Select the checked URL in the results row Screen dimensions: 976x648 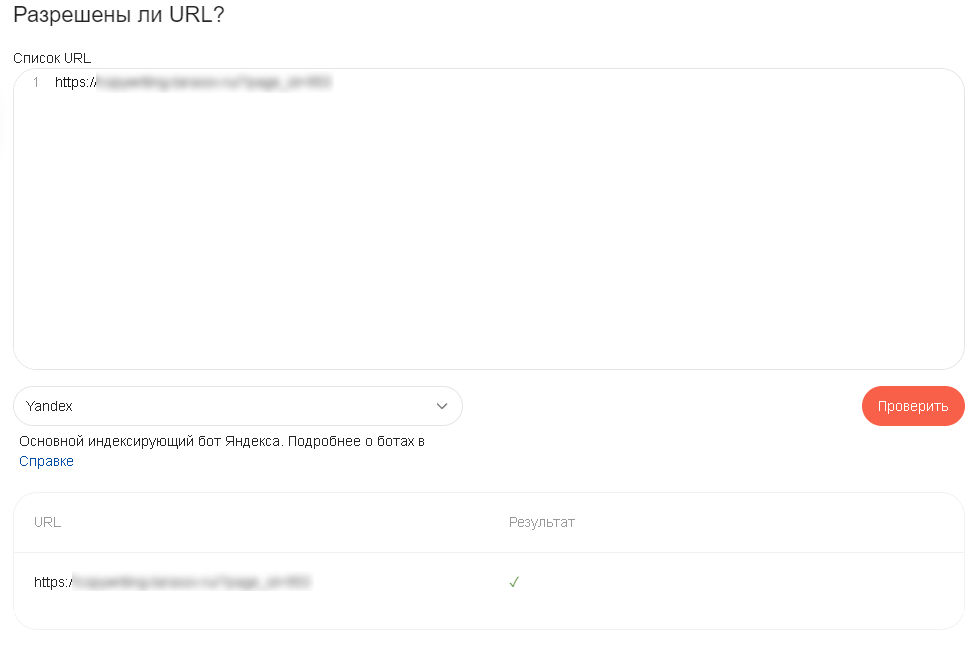[172, 582]
